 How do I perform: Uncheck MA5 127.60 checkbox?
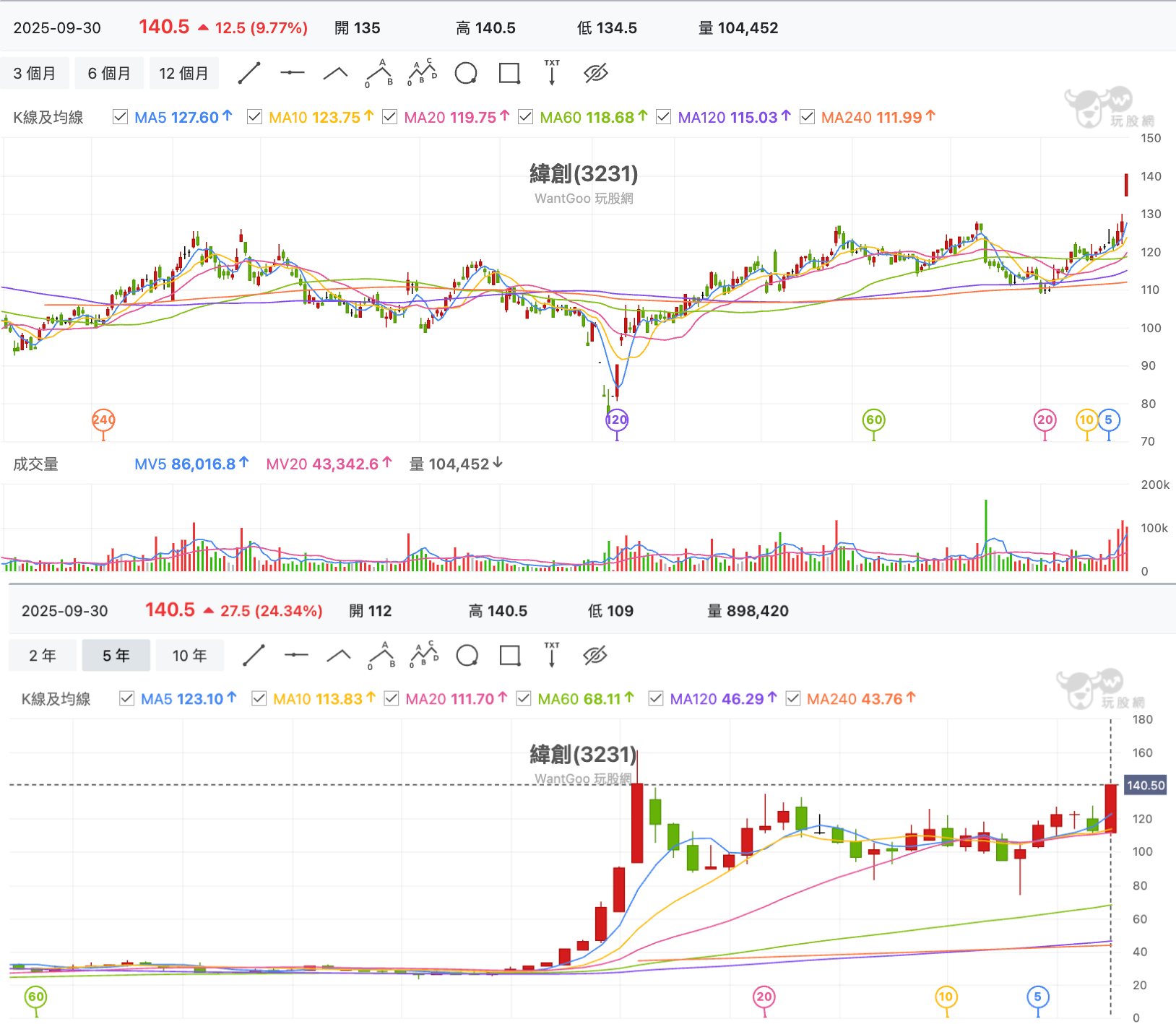click(x=121, y=117)
